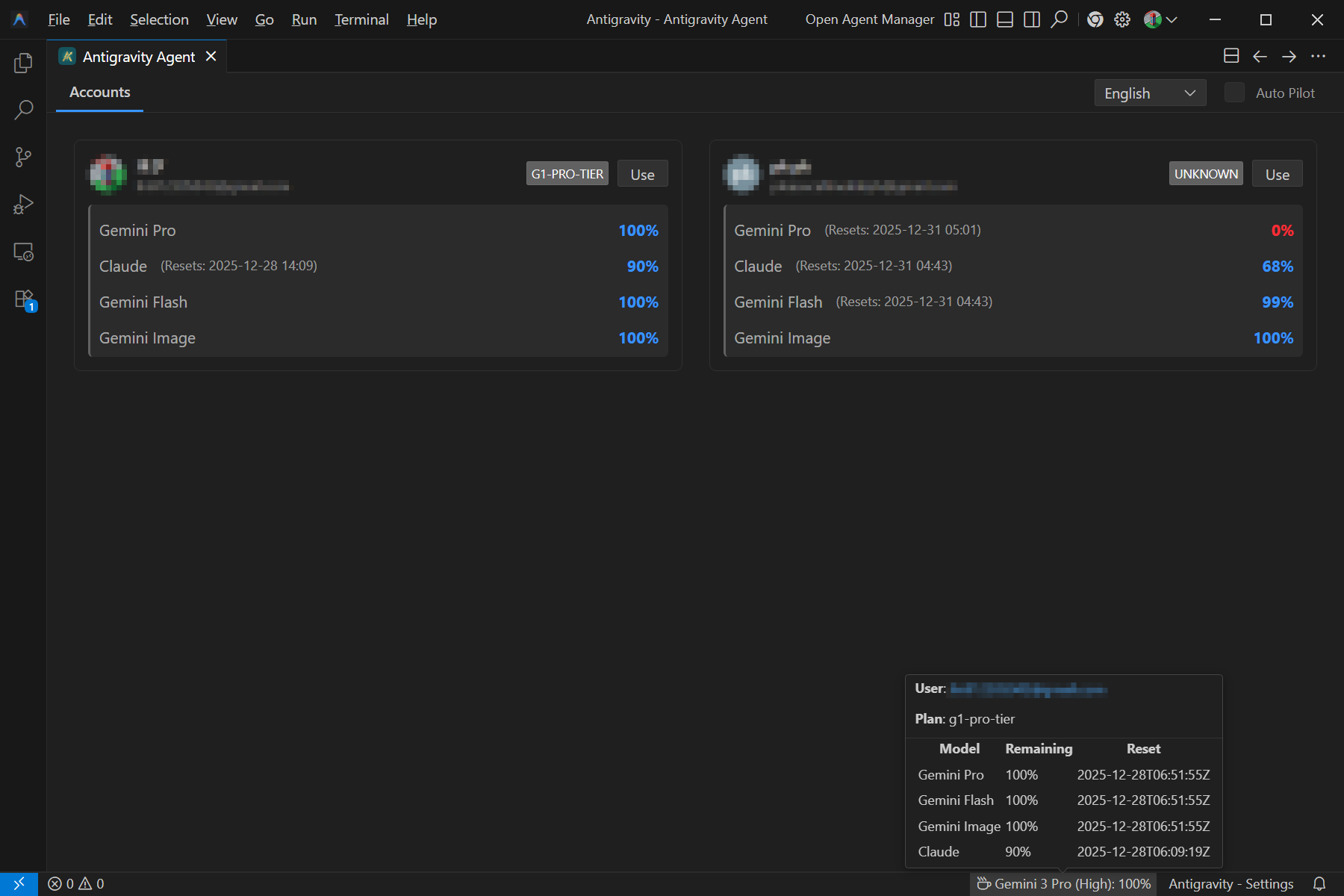The width and height of the screenshot is (1344, 896).
Task: Toggle the primary side bar layout icon
Action: pos(978,19)
